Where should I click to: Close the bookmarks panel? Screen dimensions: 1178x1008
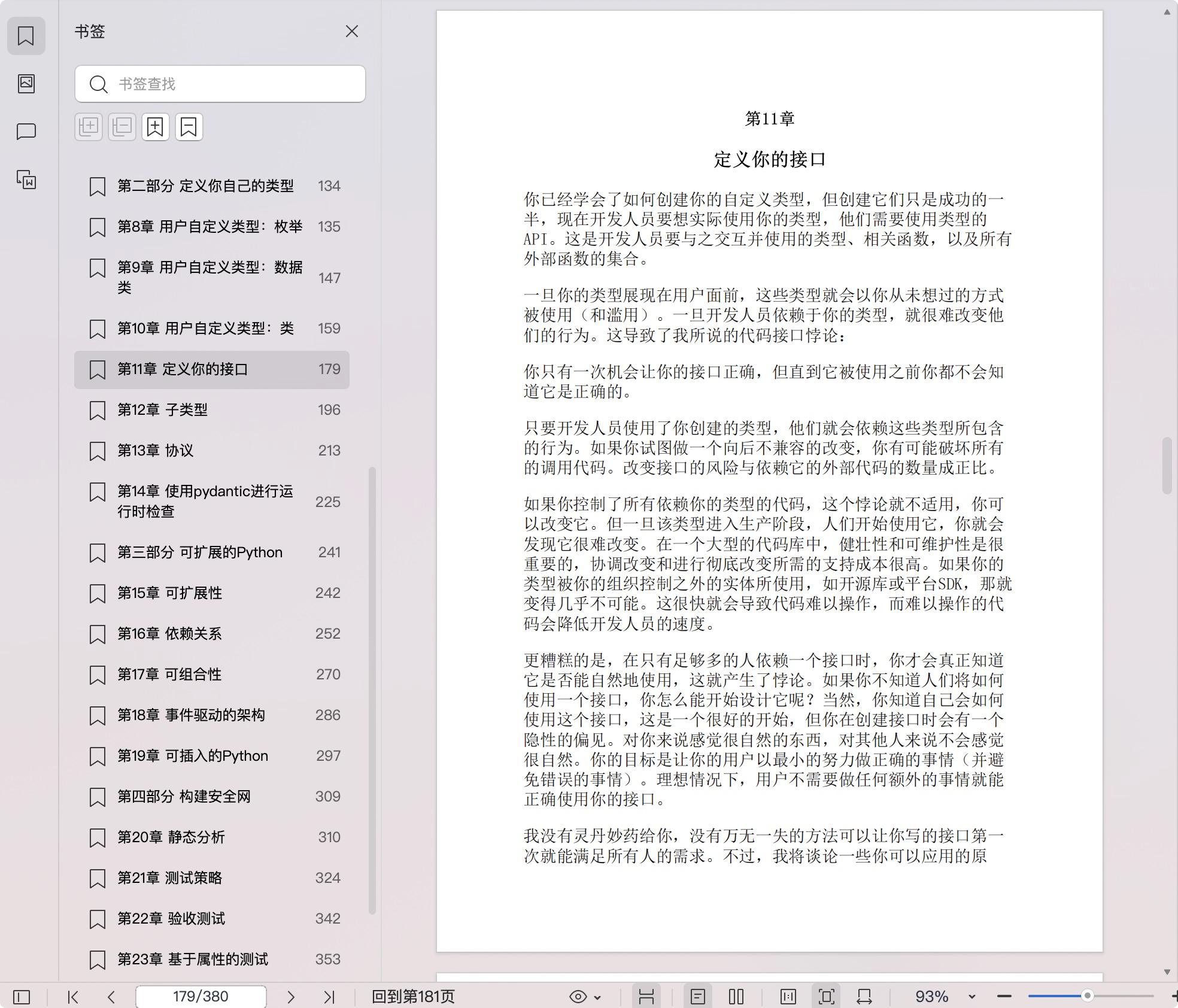click(352, 31)
